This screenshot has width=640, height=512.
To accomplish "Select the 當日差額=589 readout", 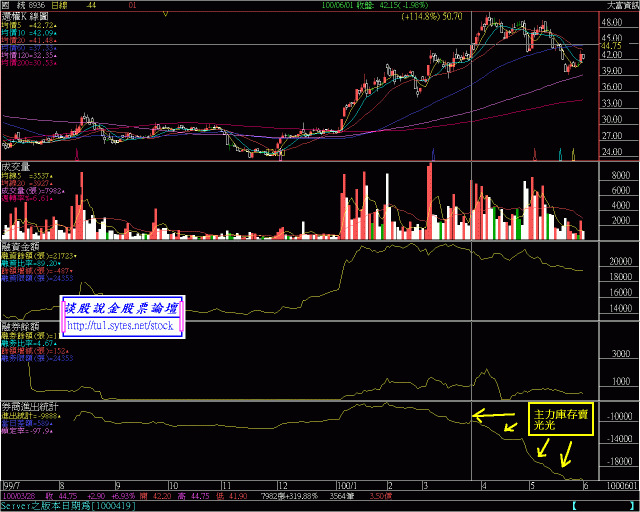I will [x=27, y=423].
